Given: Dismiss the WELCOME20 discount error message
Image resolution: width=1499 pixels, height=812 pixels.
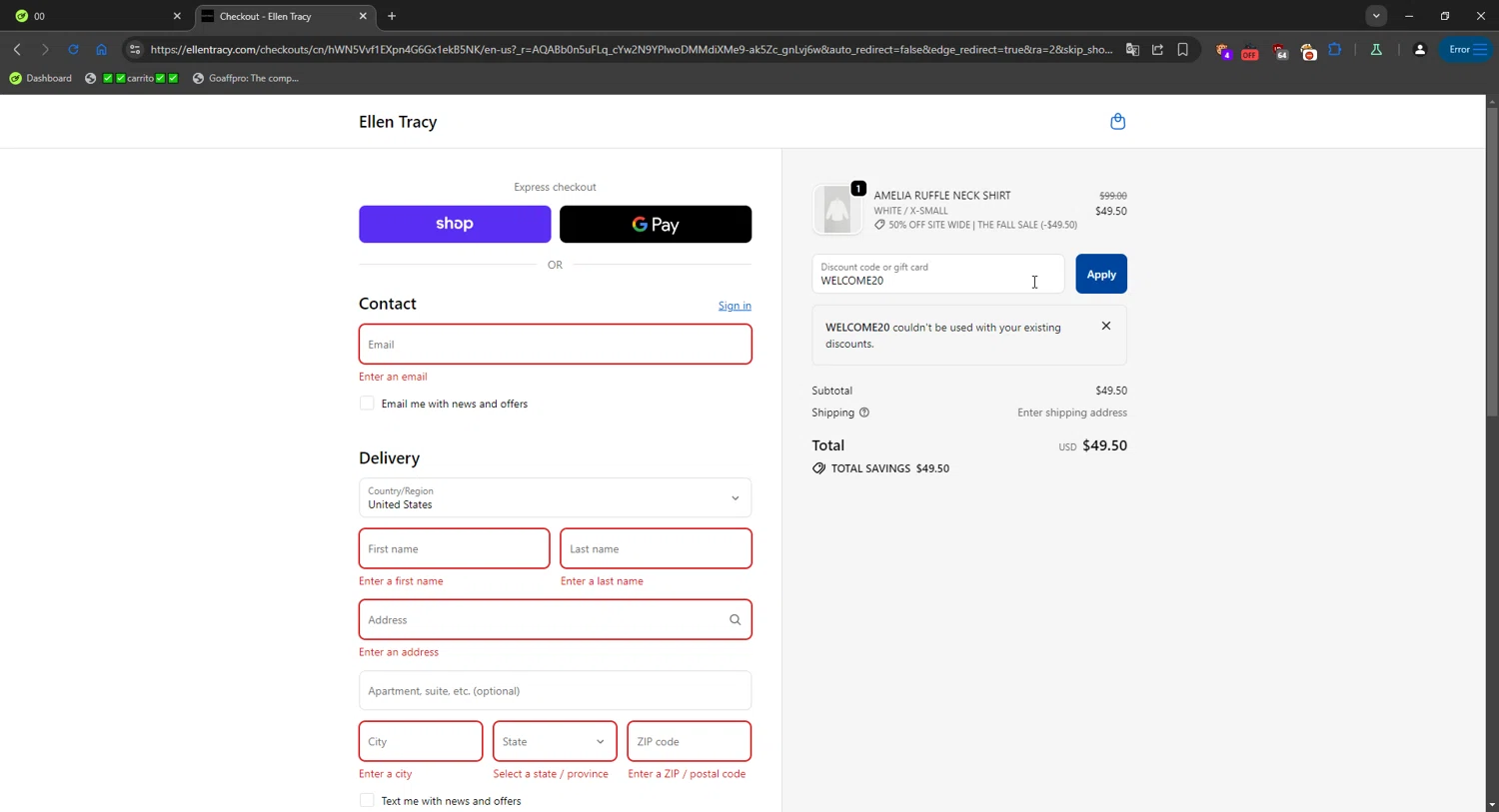Looking at the screenshot, I should [x=1105, y=326].
